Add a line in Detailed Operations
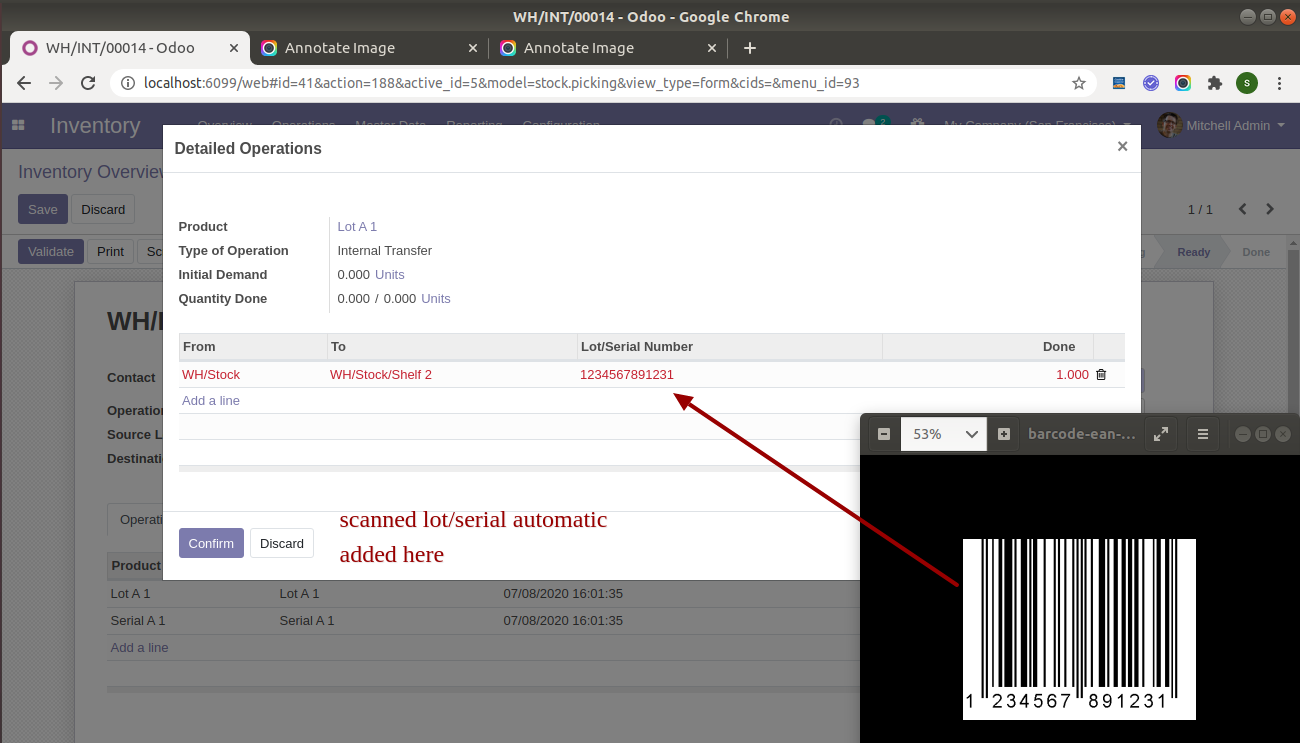Viewport: 1300px width, 743px height. point(211,400)
